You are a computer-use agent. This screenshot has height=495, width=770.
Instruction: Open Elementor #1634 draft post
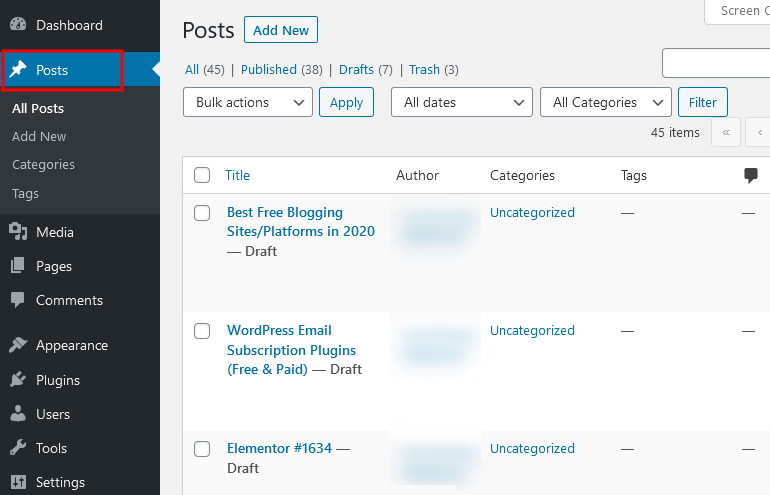[x=279, y=448]
